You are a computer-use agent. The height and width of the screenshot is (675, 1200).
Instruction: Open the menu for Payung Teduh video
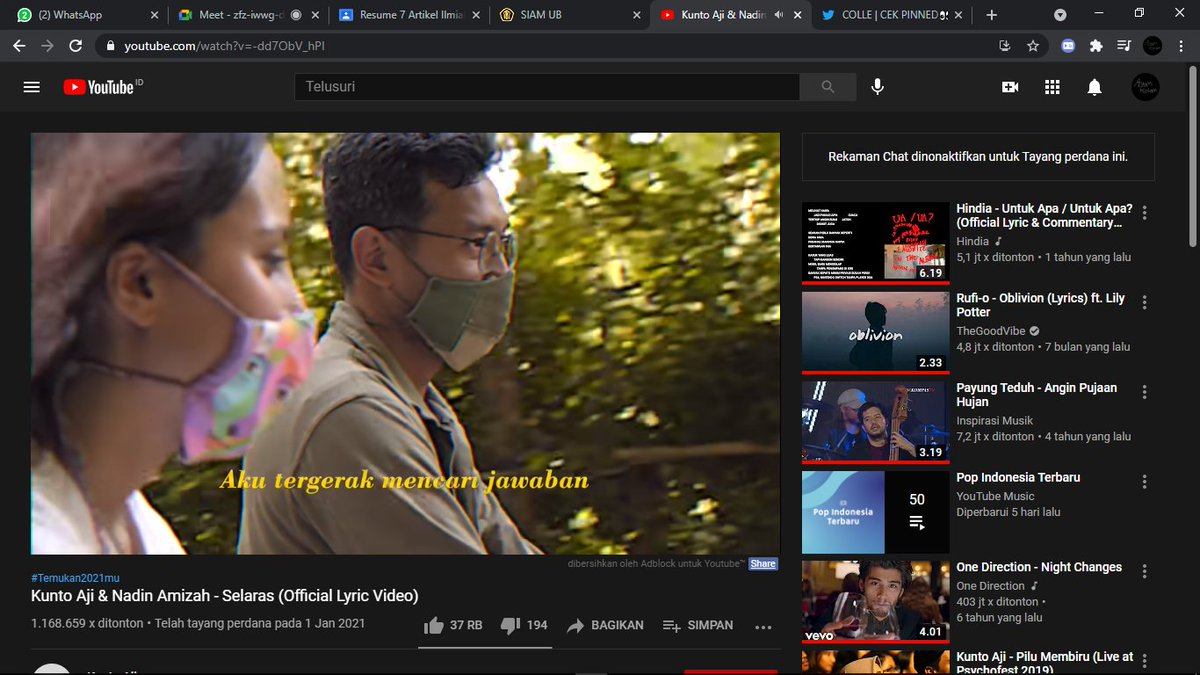coord(1145,392)
